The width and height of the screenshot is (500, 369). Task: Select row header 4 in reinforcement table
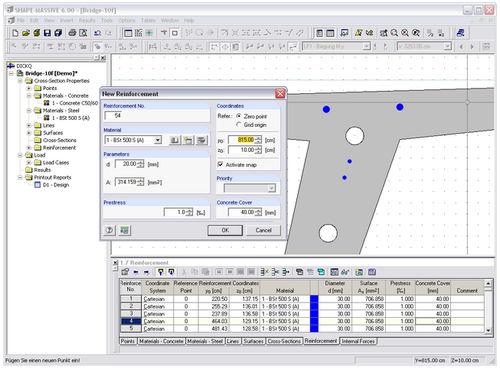point(131,321)
